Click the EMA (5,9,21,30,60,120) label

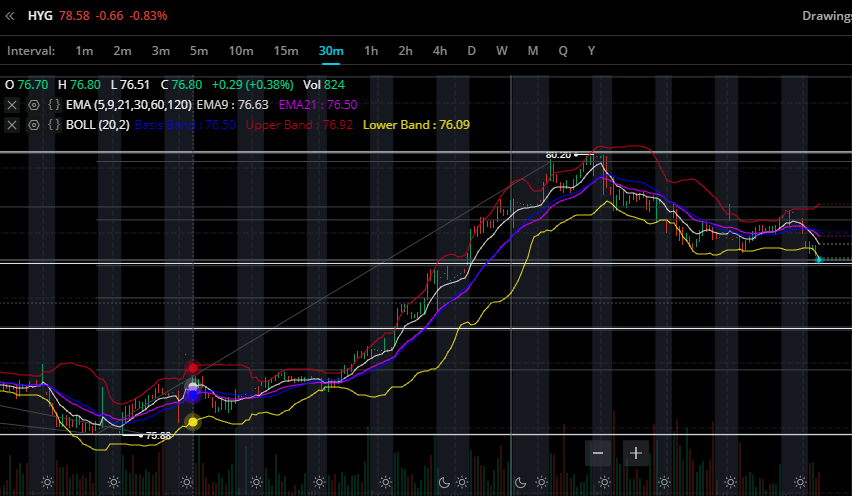(129, 105)
